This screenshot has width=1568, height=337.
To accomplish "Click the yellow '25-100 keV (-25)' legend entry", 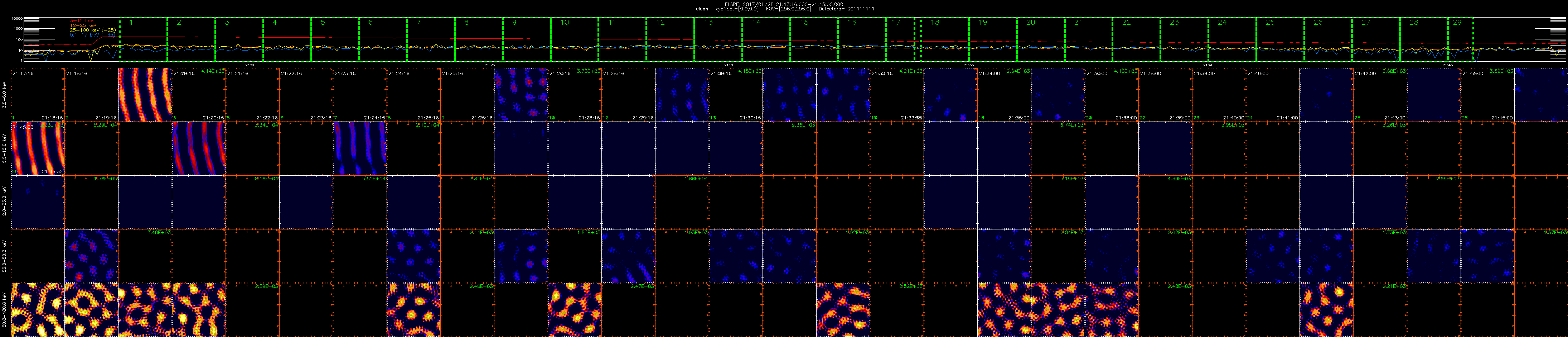I will point(92,30).
